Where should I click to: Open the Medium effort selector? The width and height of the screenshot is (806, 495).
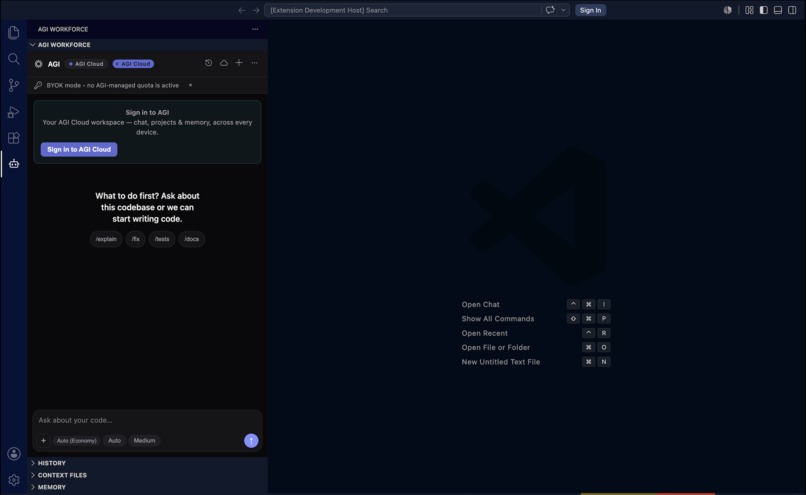(144, 441)
